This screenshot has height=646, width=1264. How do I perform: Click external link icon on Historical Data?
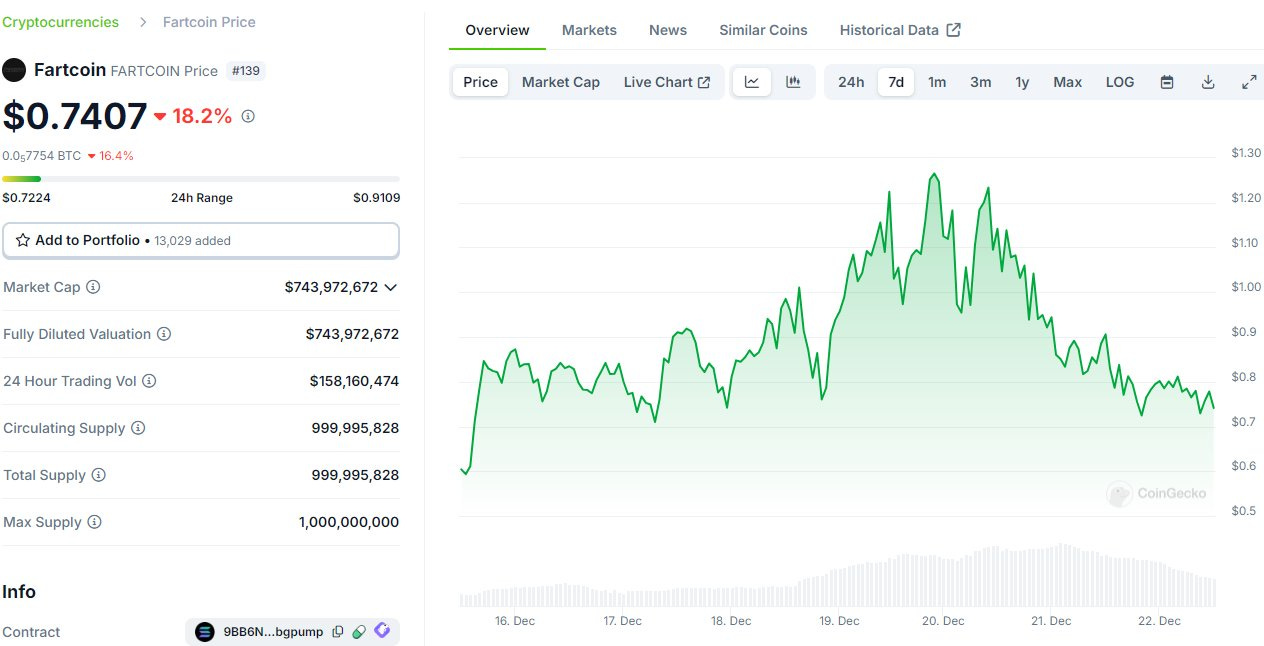[954, 30]
